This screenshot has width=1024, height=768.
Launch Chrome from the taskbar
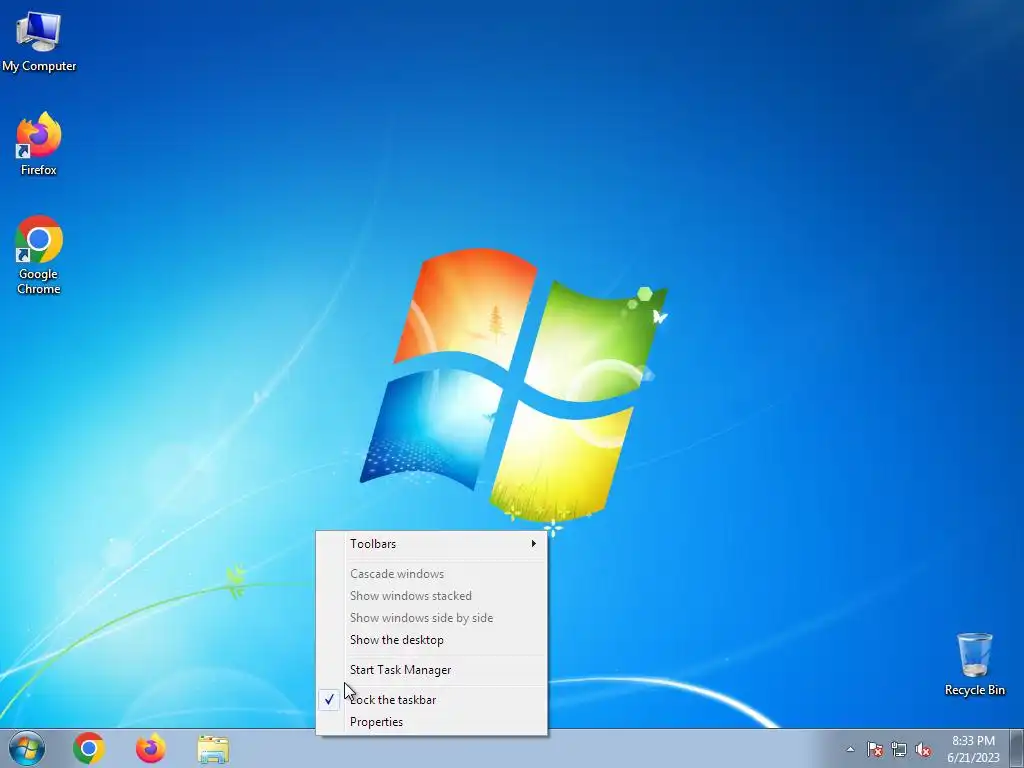89,748
